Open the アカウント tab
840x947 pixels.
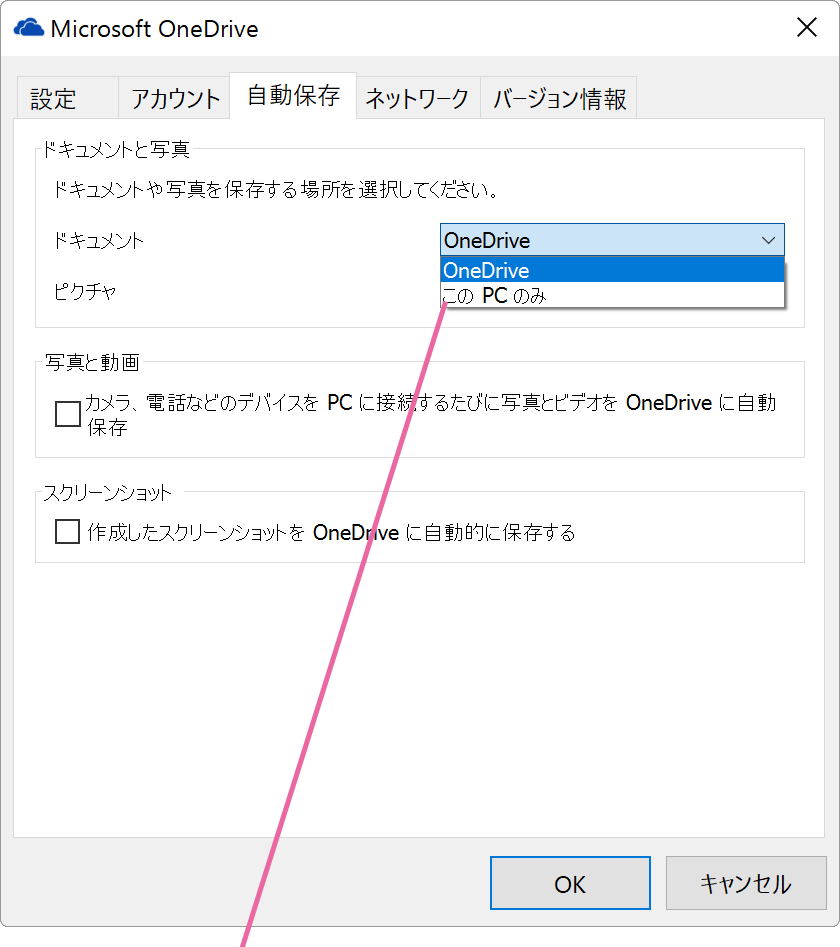click(175, 98)
